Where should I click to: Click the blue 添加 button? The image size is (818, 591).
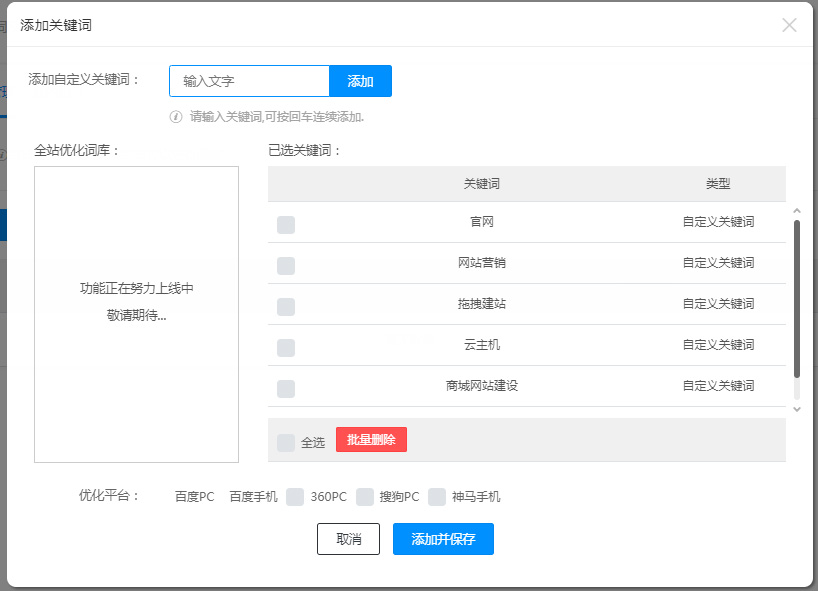(360, 81)
